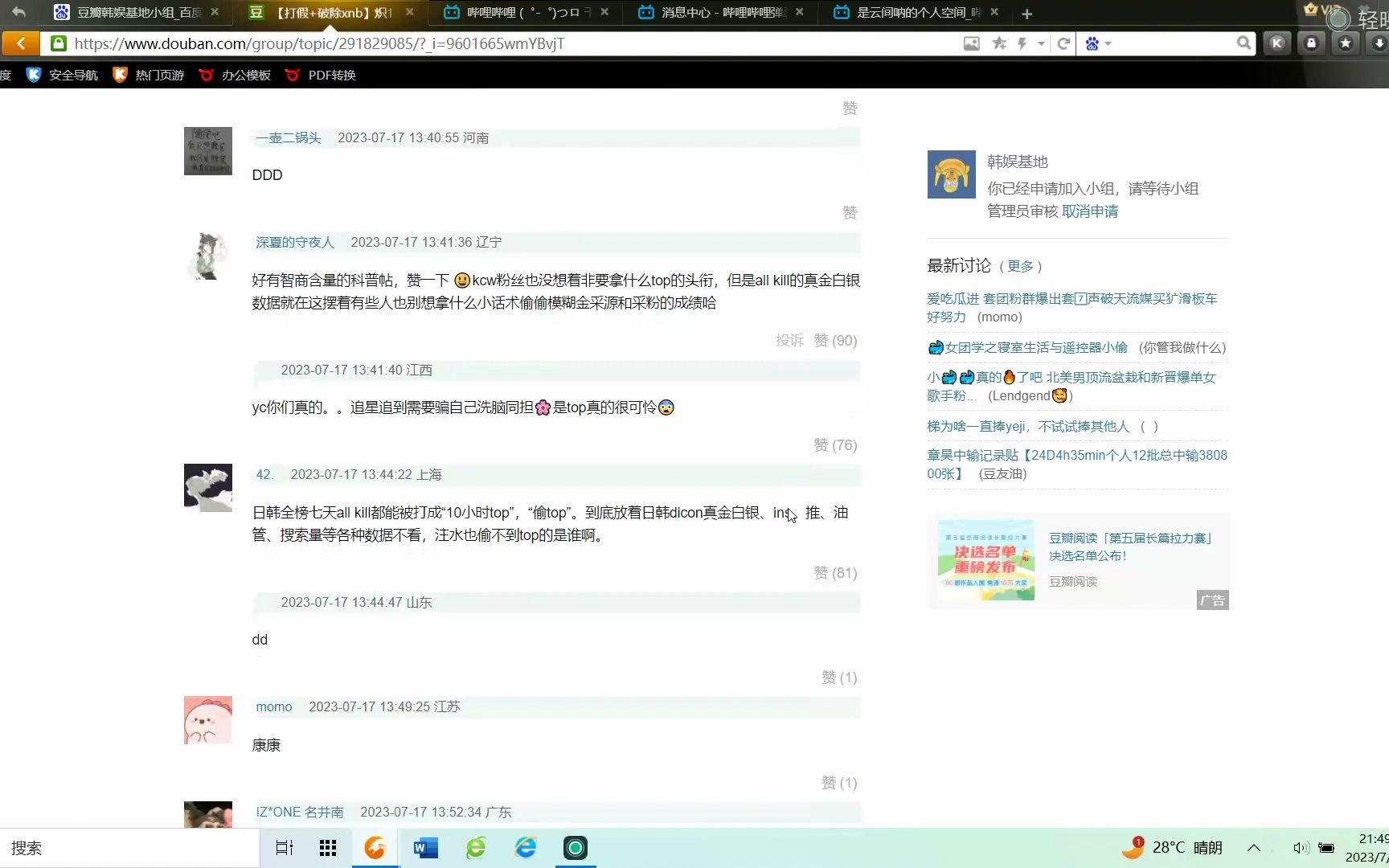Screen dimensions: 1389x868
Task: Report comment via 投诉 link
Action: pos(789,340)
